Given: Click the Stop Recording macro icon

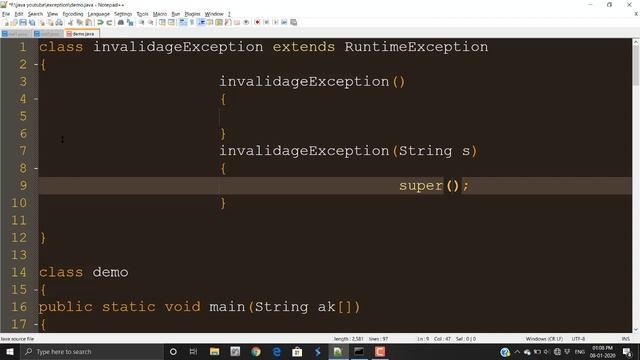Looking at the screenshot, I should point(266,22).
